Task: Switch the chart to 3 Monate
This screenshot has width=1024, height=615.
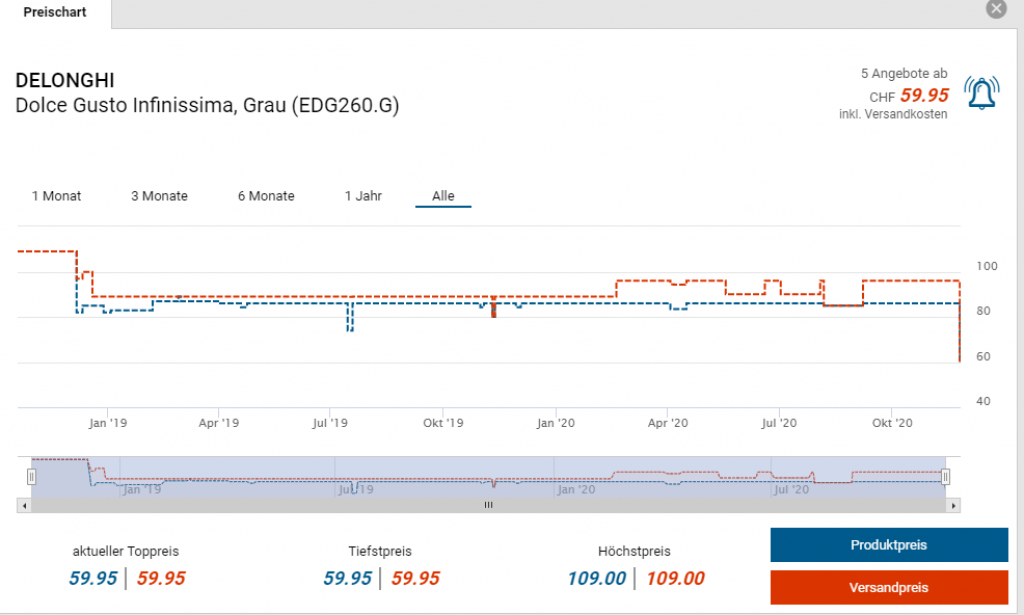Action: (159, 196)
